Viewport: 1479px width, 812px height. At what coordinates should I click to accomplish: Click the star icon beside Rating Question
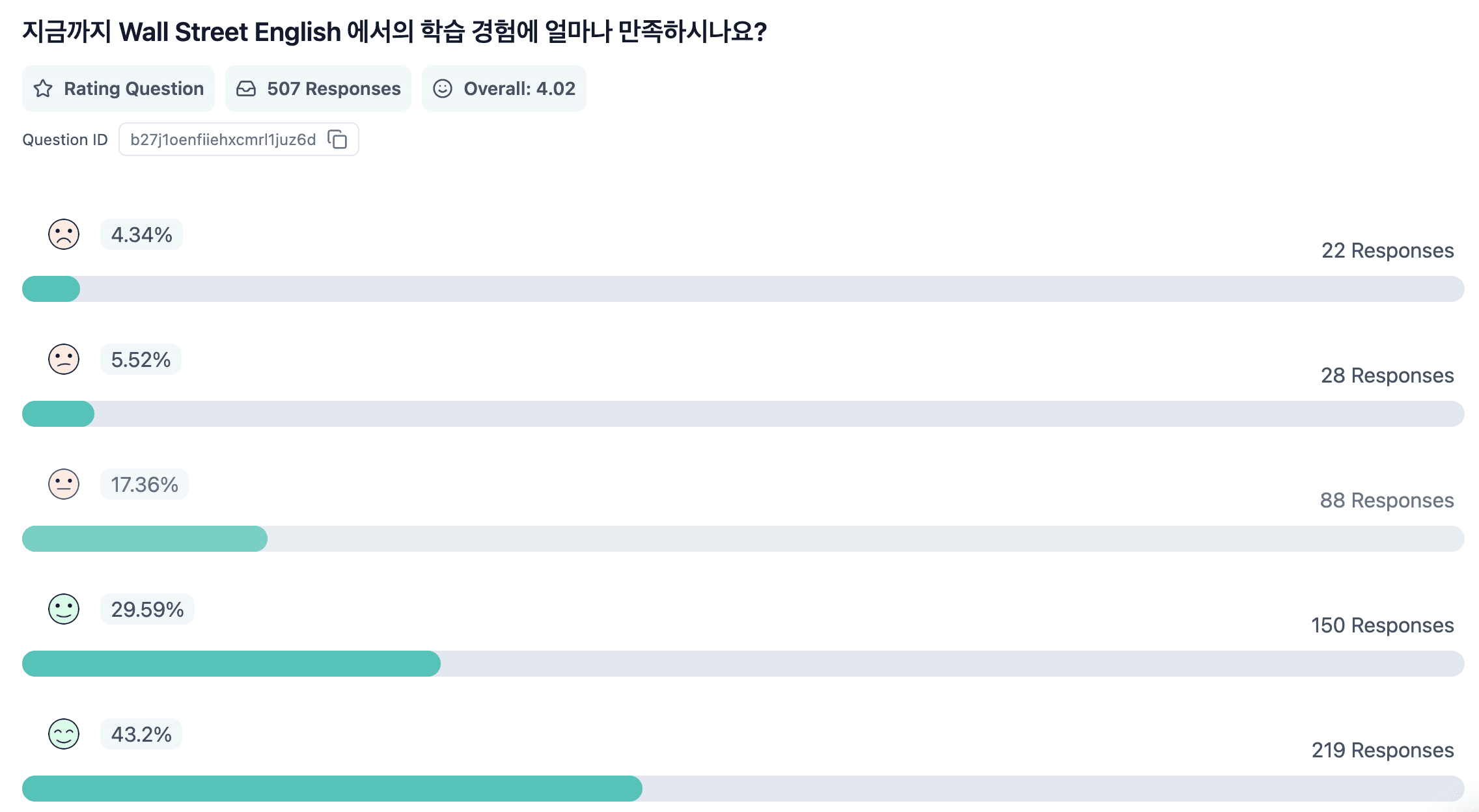(43, 88)
